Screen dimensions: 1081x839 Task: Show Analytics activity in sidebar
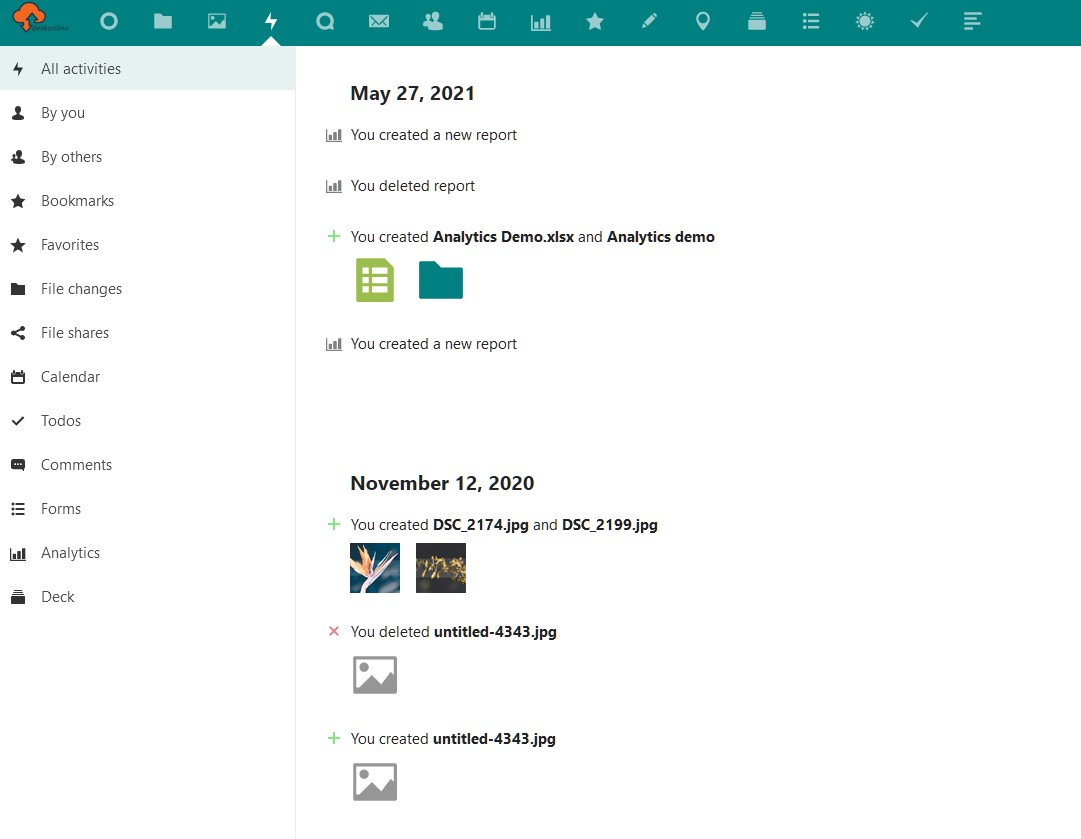coord(148,553)
